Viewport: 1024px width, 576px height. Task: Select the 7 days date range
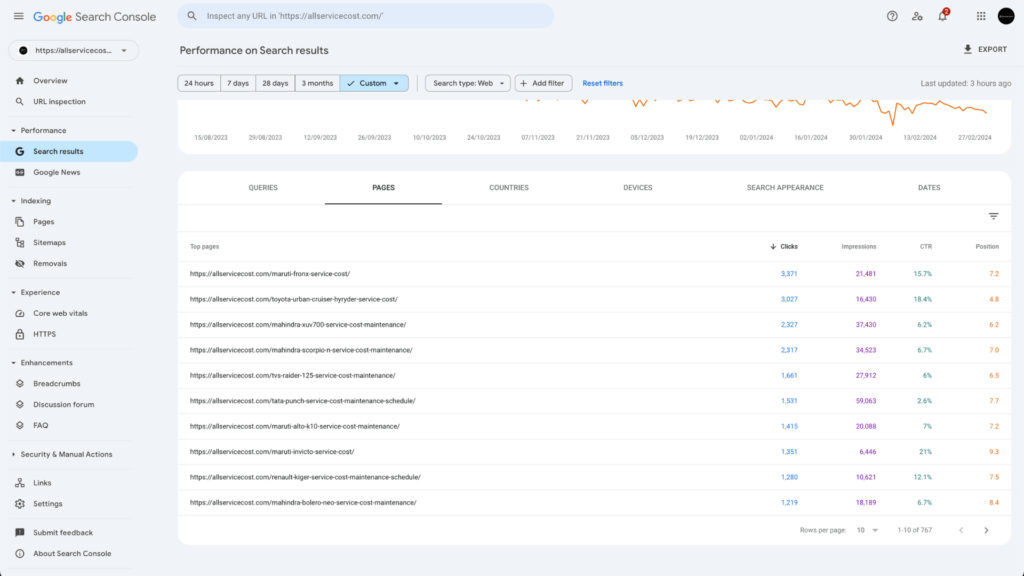pyautogui.click(x=238, y=84)
